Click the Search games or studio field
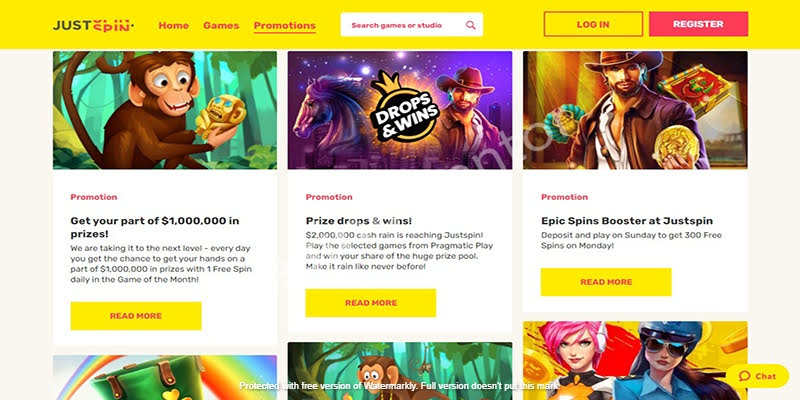This screenshot has height=400, width=800. click(x=411, y=25)
